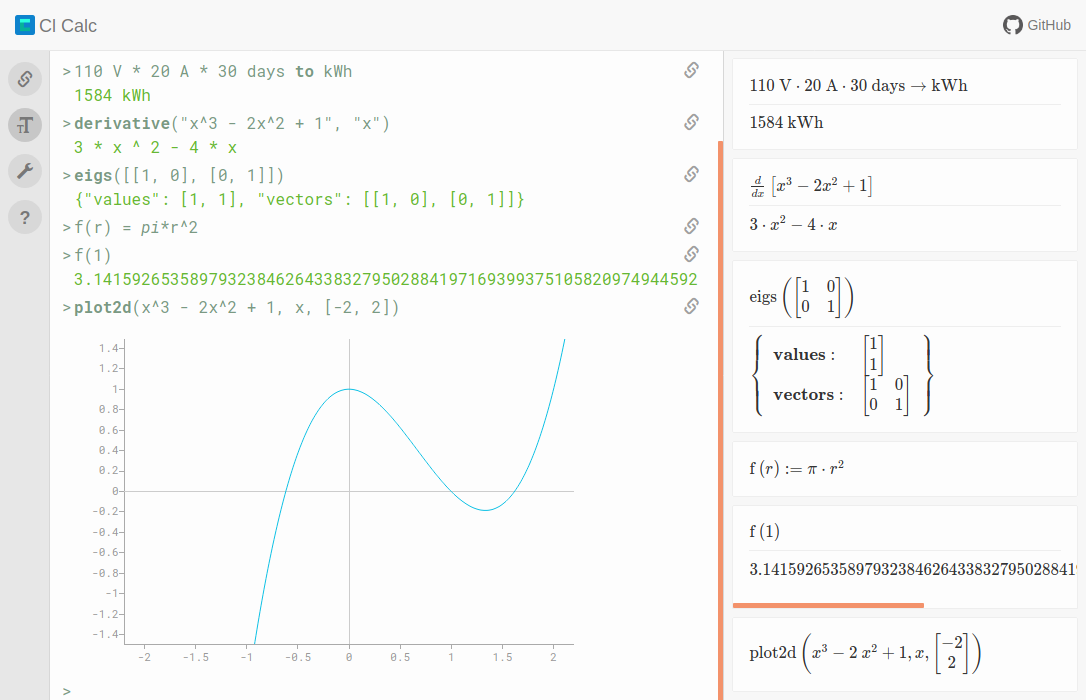Click the CI Calc logo icon
Viewport: 1086px width, 700px height.
[x=25, y=25]
